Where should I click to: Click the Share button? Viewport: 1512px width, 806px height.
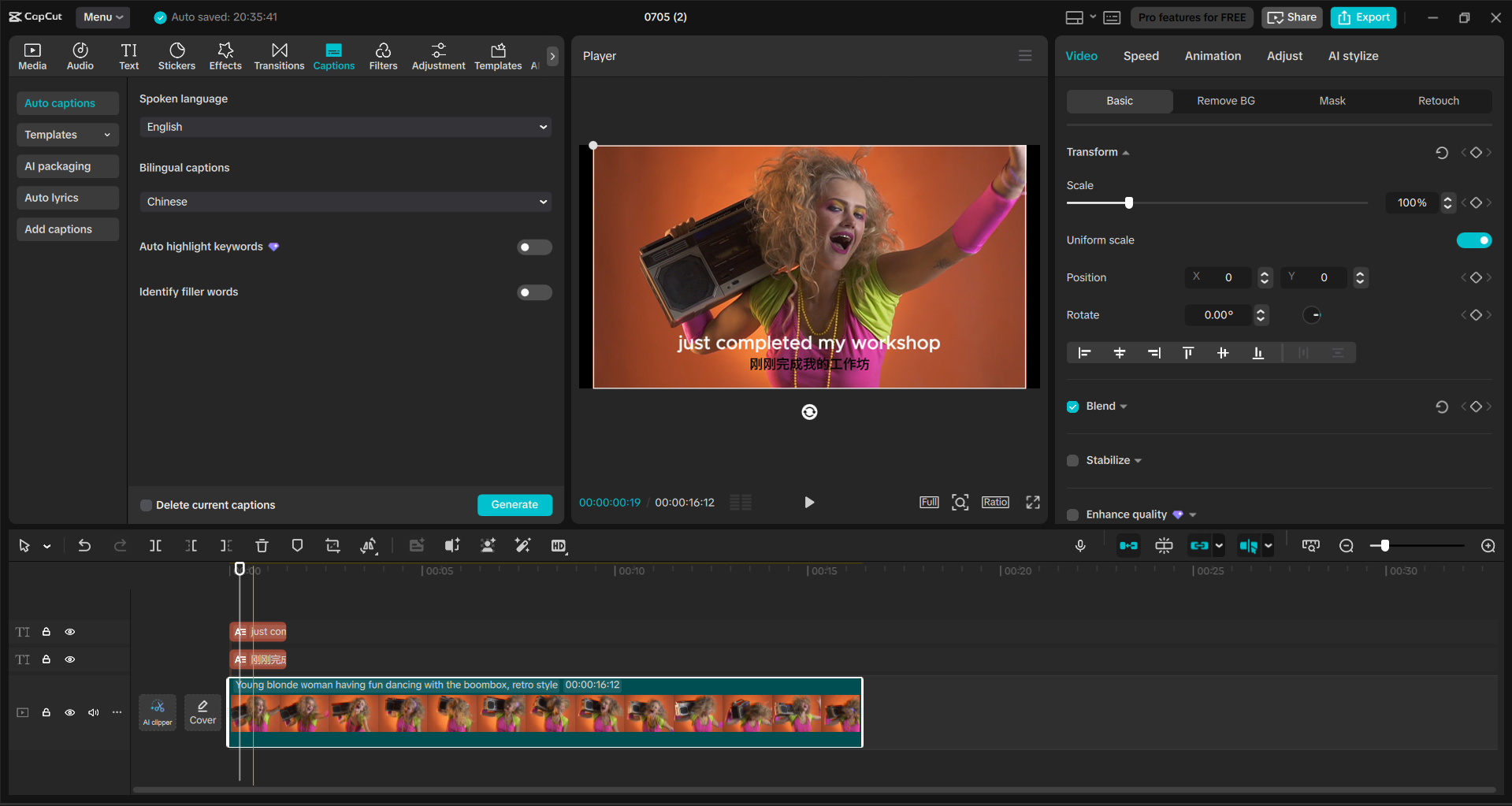coord(1292,17)
